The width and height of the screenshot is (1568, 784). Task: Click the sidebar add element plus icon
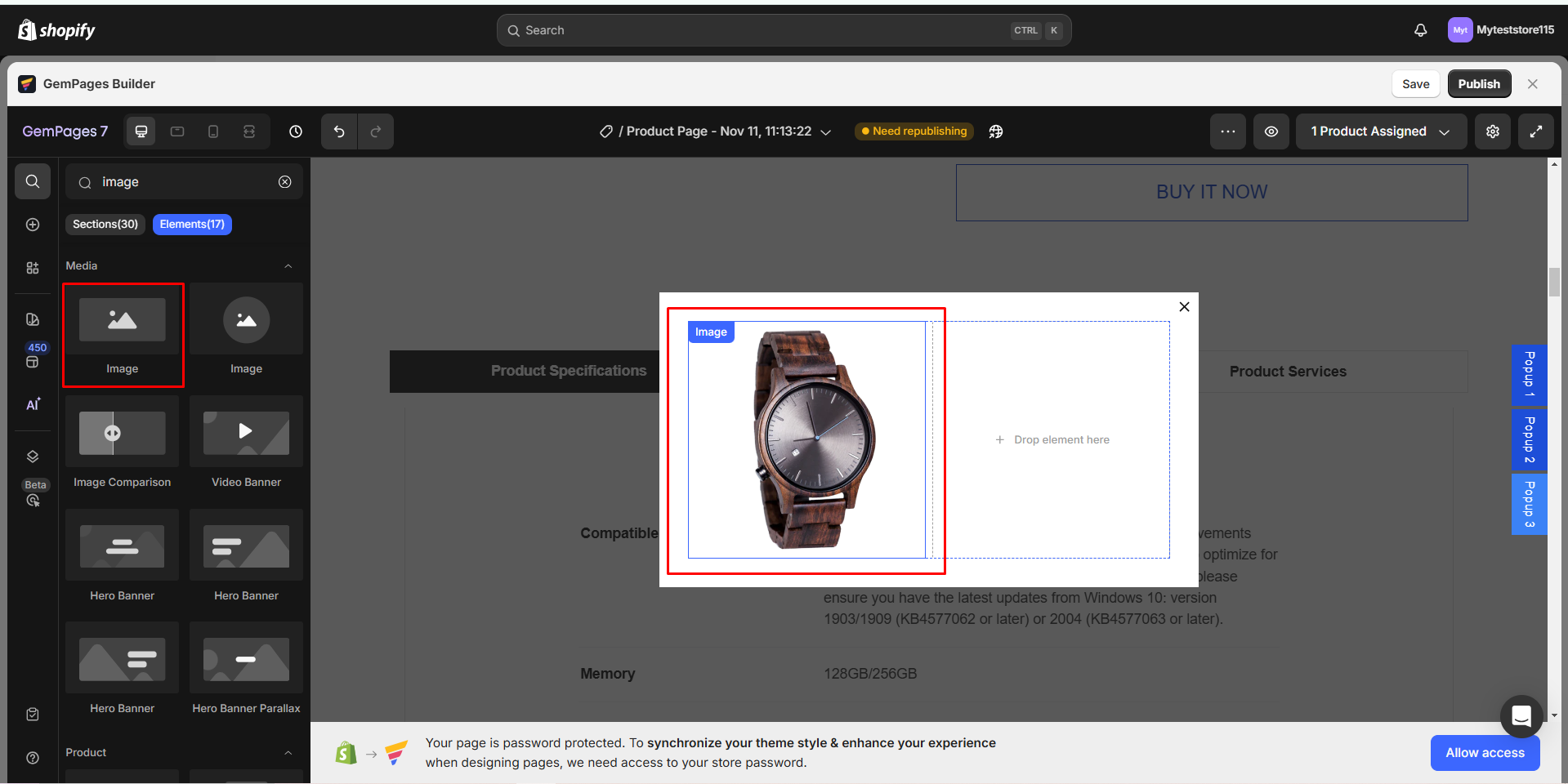point(33,225)
